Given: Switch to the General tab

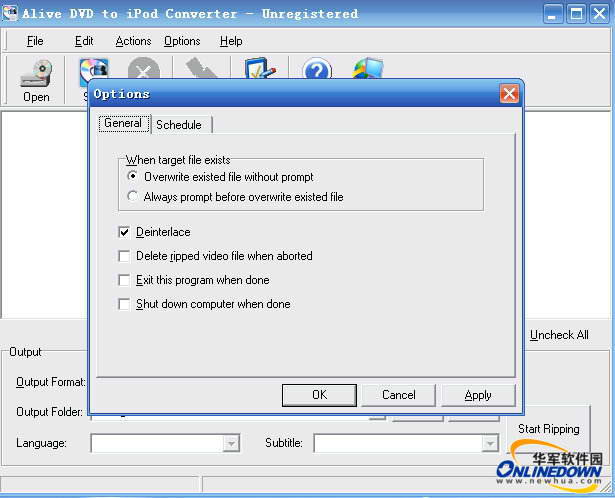Looking at the screenshot, I should click(x=123, y=123).
